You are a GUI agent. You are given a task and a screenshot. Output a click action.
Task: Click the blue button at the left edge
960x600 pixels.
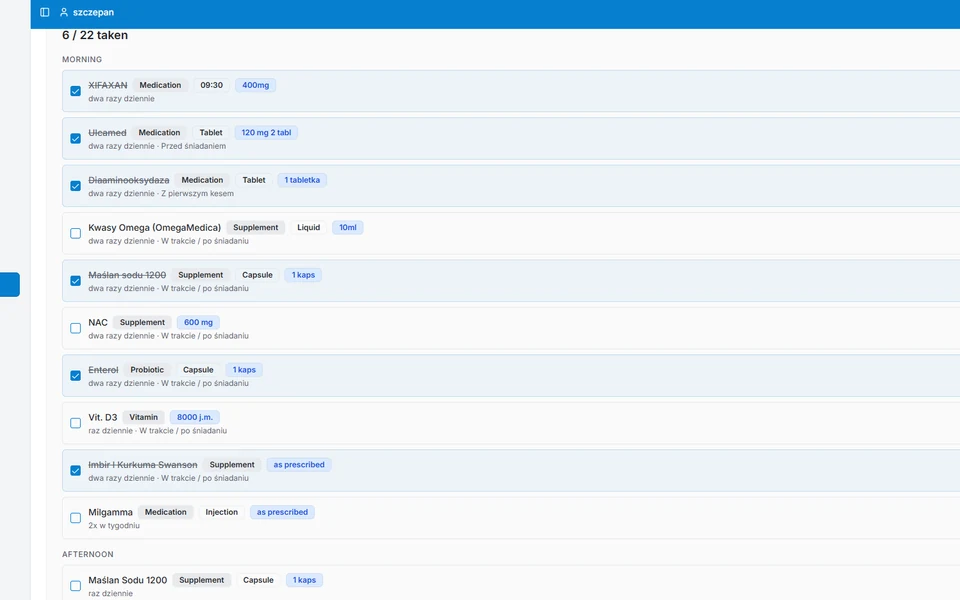click(10, 285)
